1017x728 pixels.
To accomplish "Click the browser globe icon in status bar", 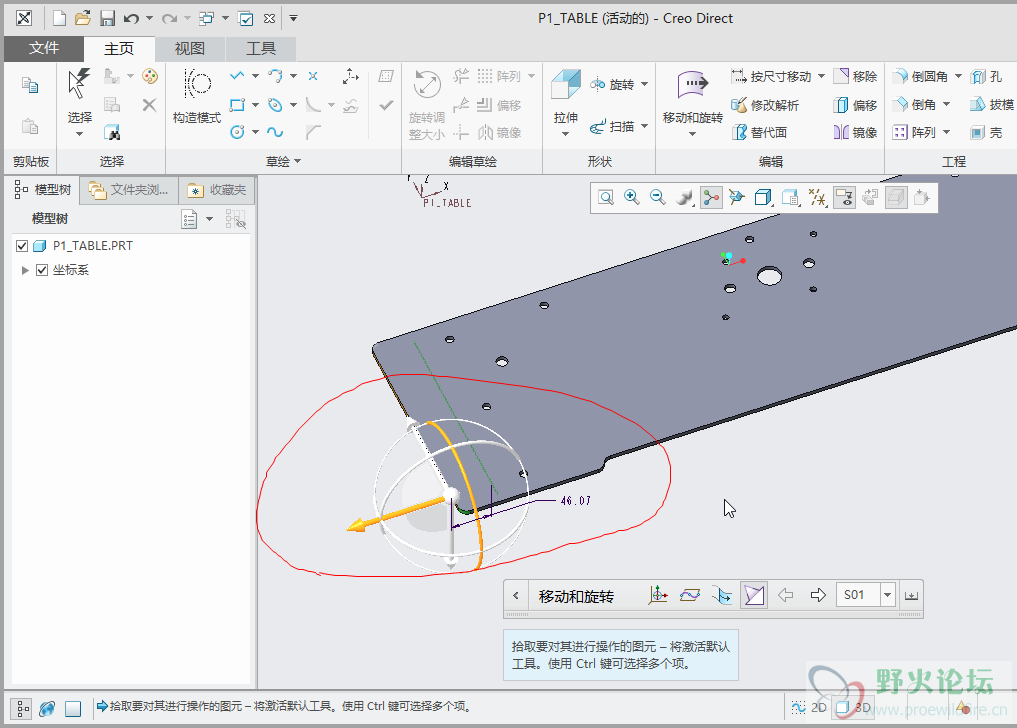I will (x=47, y=709).
